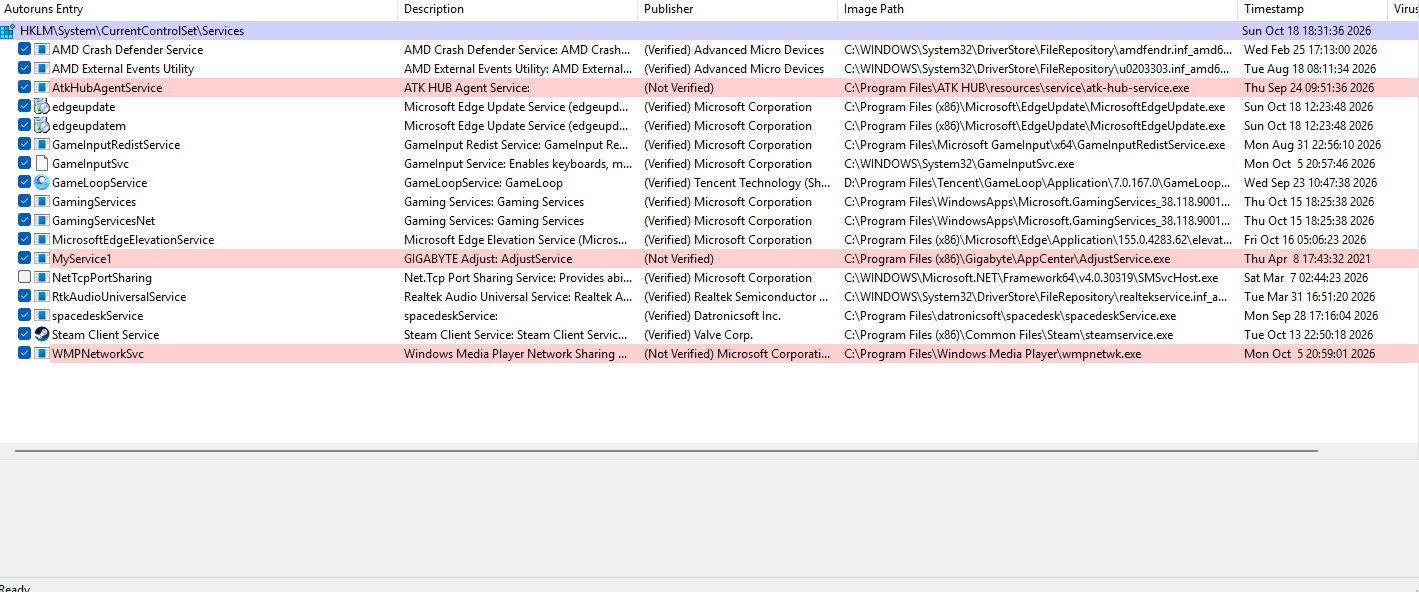
Task: Uncheck the GameLoopService checkbox
Action: click(x=24, y=183)
